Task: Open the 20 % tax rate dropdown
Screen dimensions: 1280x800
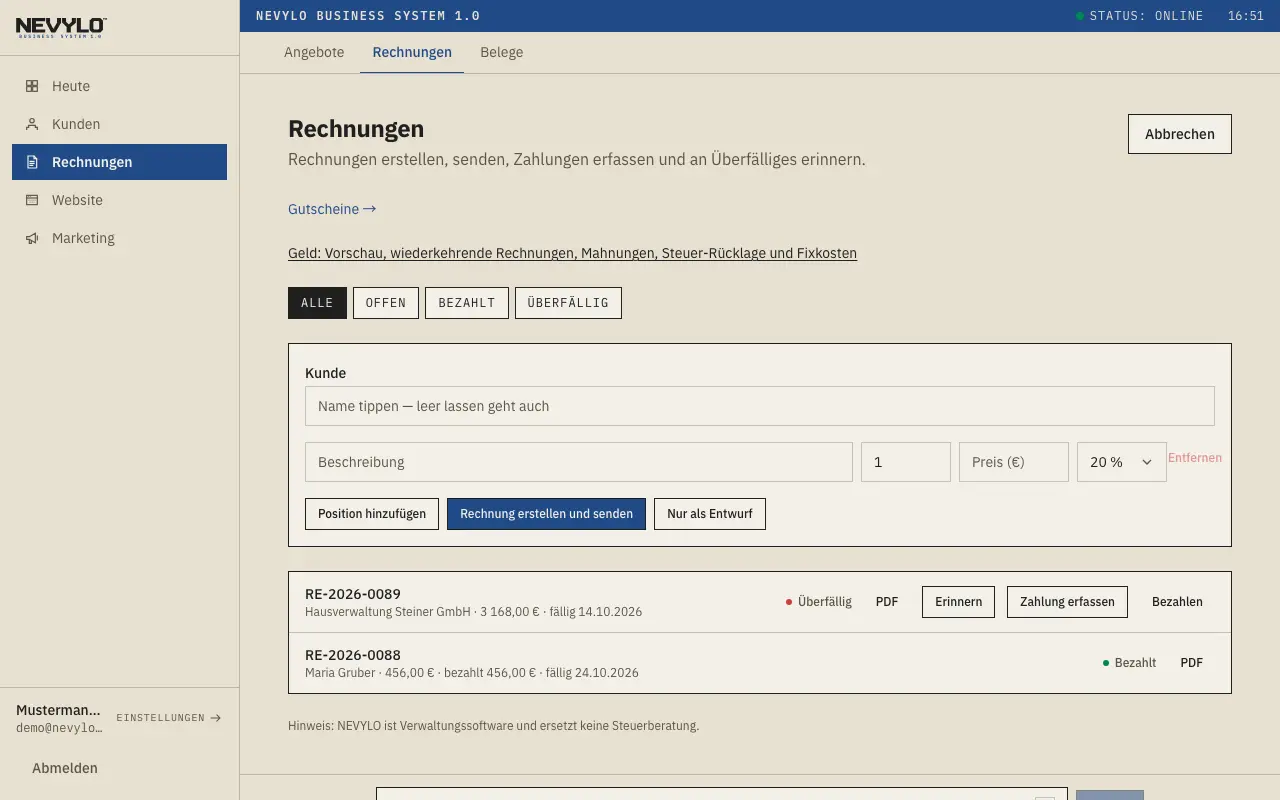Action: (1121, 462)
